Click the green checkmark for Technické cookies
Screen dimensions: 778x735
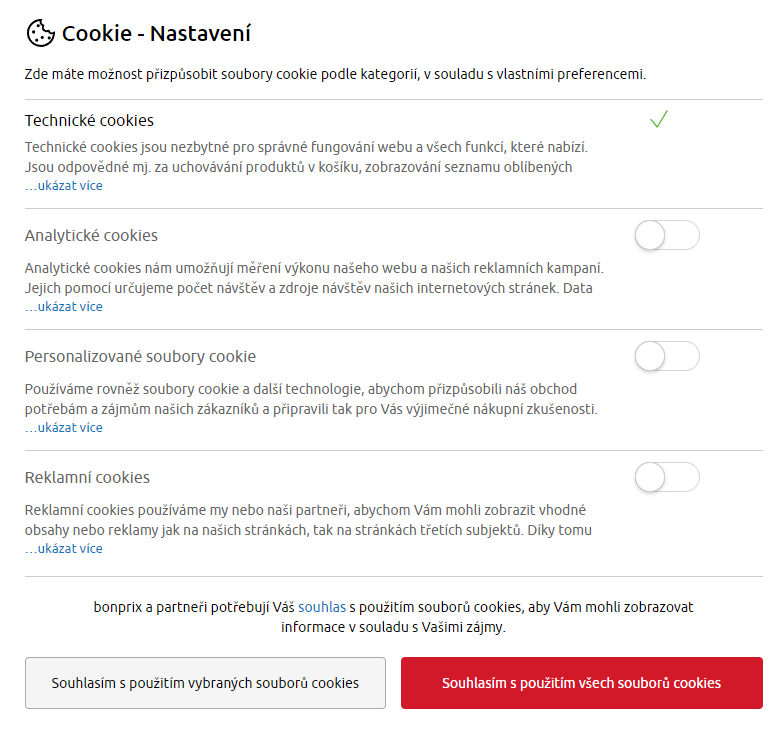[x=659, y=119]
